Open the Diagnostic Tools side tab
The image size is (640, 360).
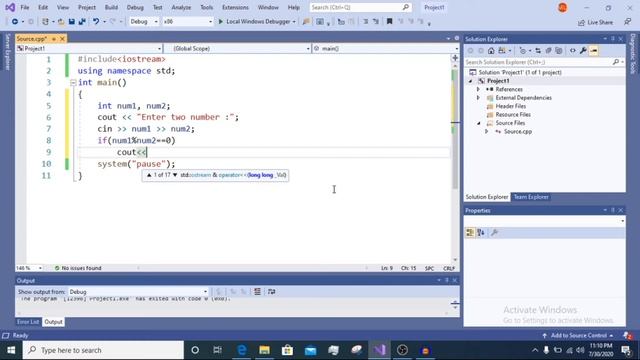click(x=633, y=54)
